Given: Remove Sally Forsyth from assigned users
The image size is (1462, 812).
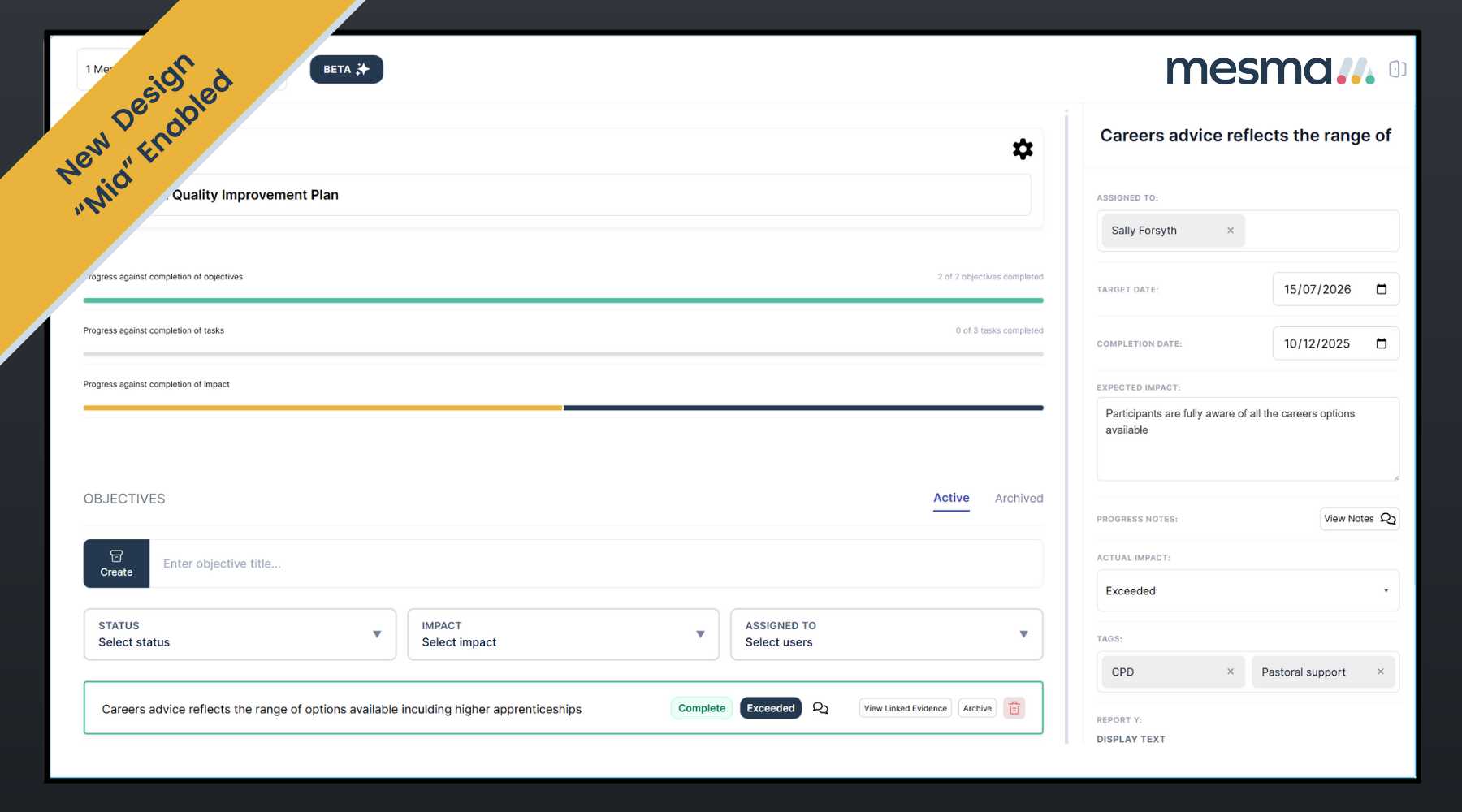Looking at the screenshot, I should click(1230, 231).
